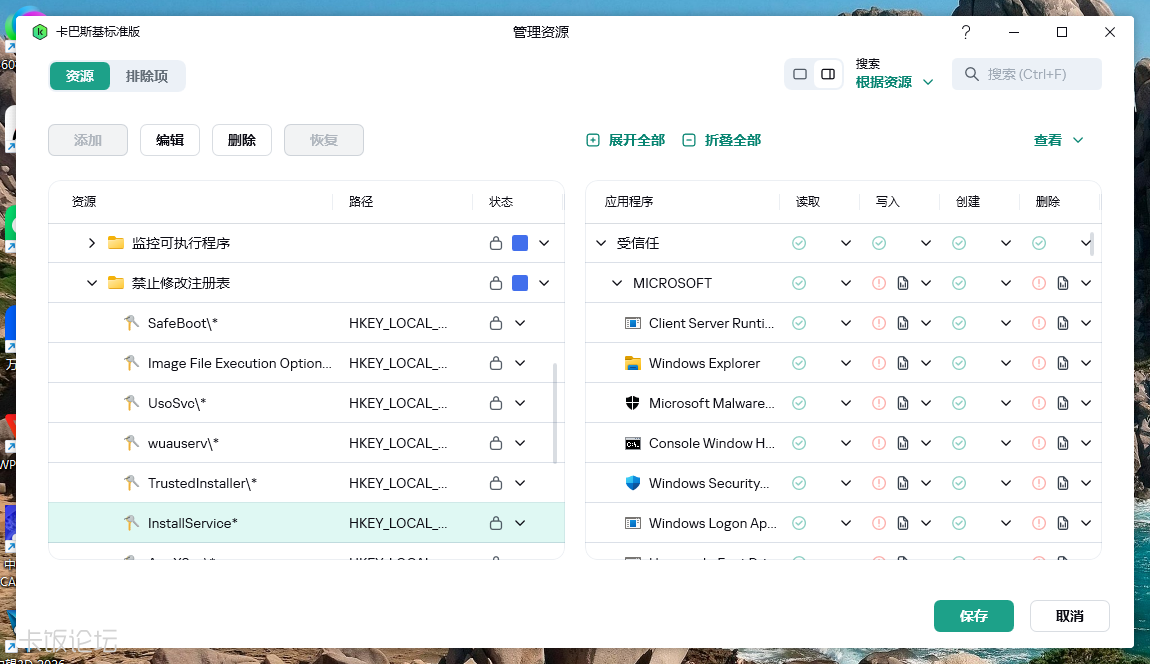Click the 写入 blocked icon for Console Window Host

click(879, 443)
